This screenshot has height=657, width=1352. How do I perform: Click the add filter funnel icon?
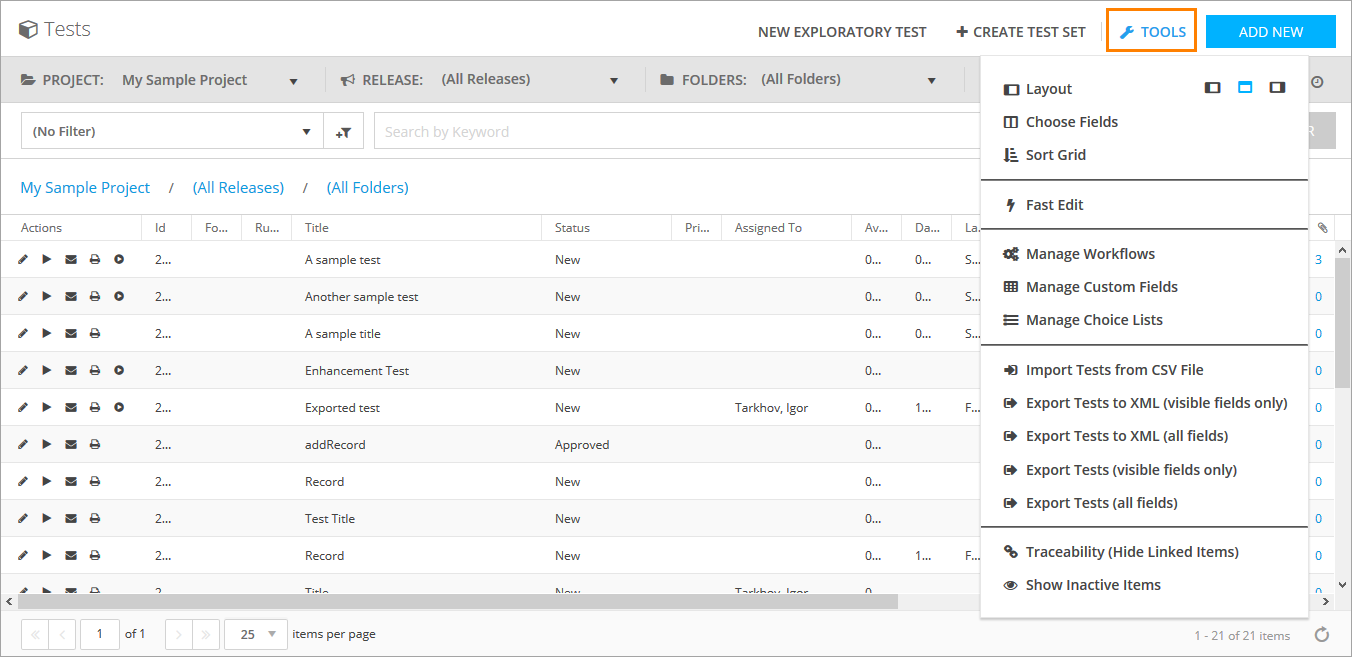pos(343,132)
